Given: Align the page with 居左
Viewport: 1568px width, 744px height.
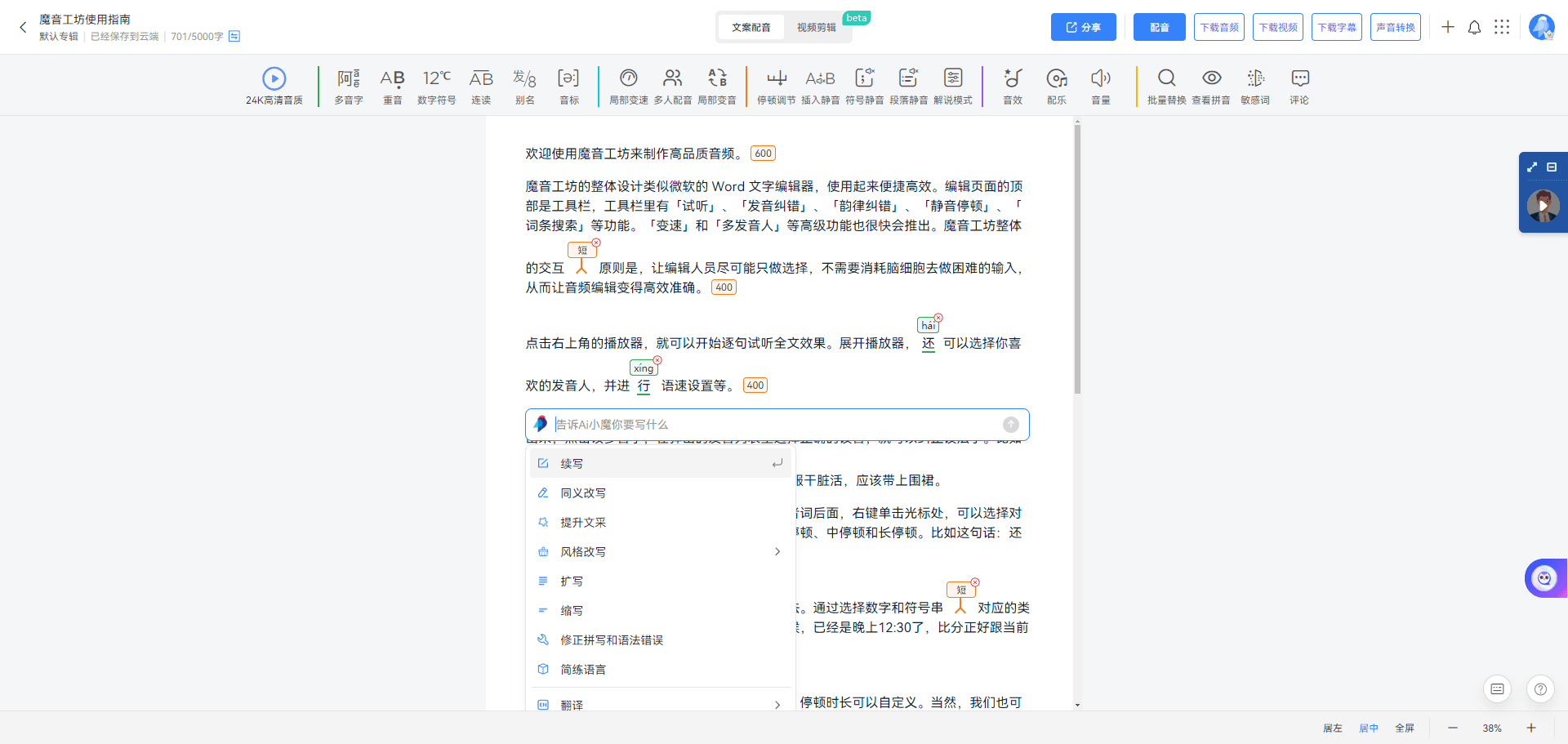Looking at the screenshot, I should 1333,728.
